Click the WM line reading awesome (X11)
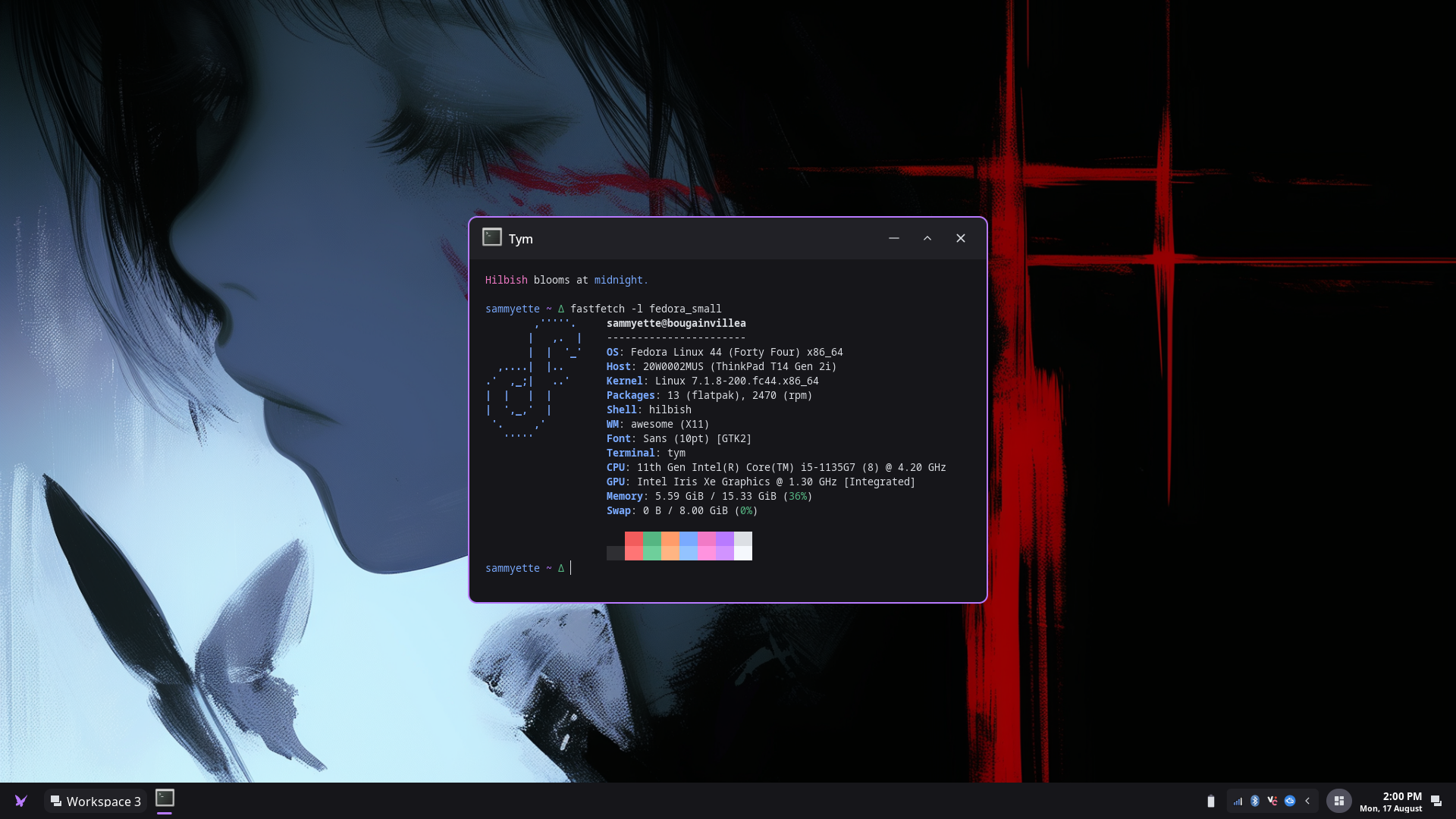 tap(658, 424)
